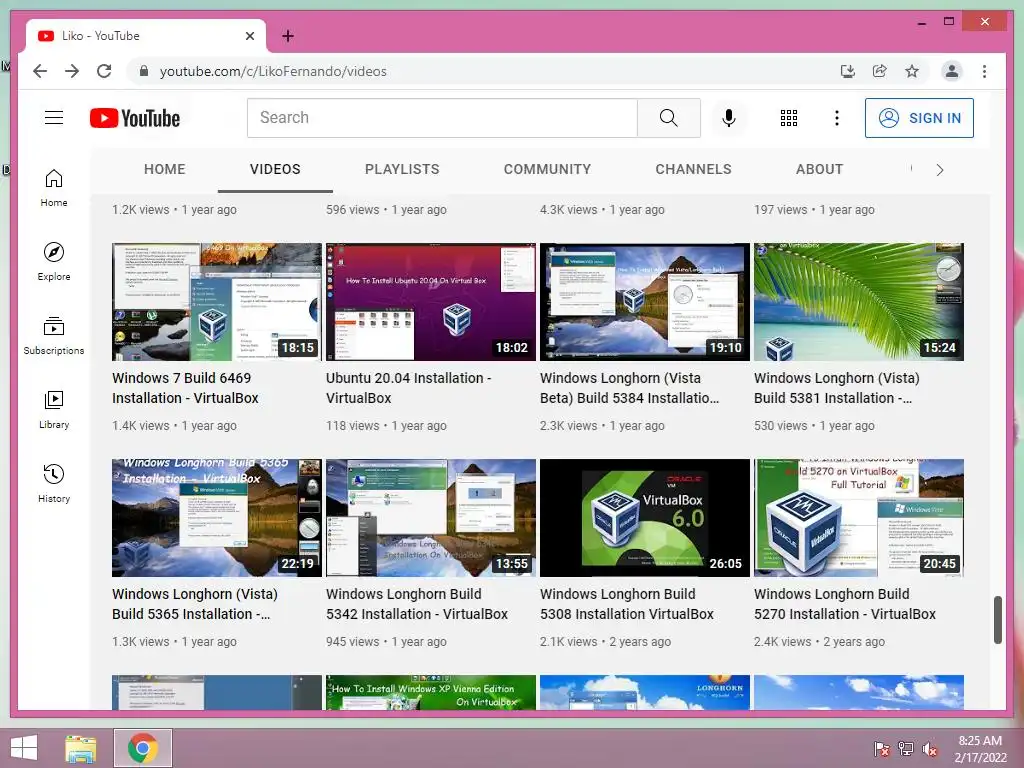Click the YouTube logo
1024x768 pixels.
tap(135, 118)
